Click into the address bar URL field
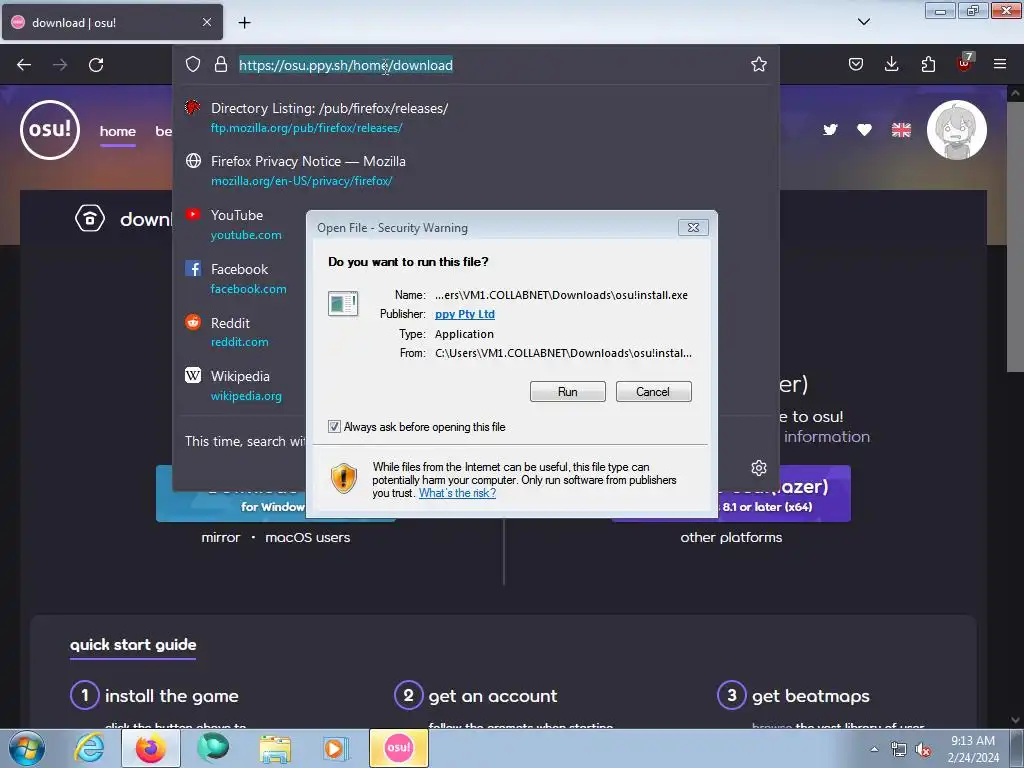 [x=490, y=65]
